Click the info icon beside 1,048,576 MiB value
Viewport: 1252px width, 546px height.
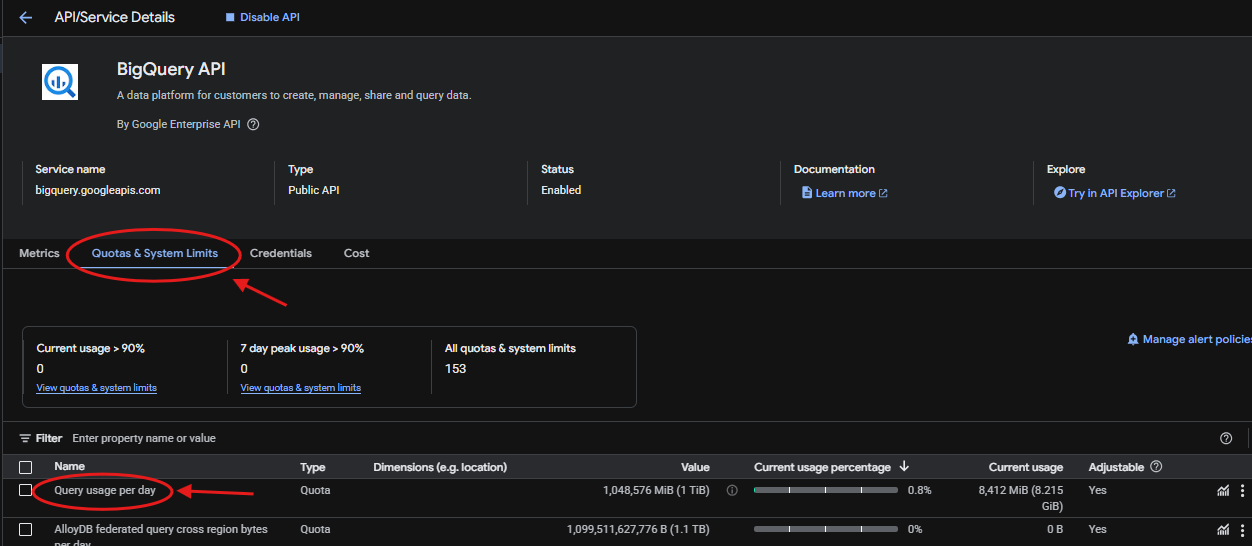click(x=732, y=491)
